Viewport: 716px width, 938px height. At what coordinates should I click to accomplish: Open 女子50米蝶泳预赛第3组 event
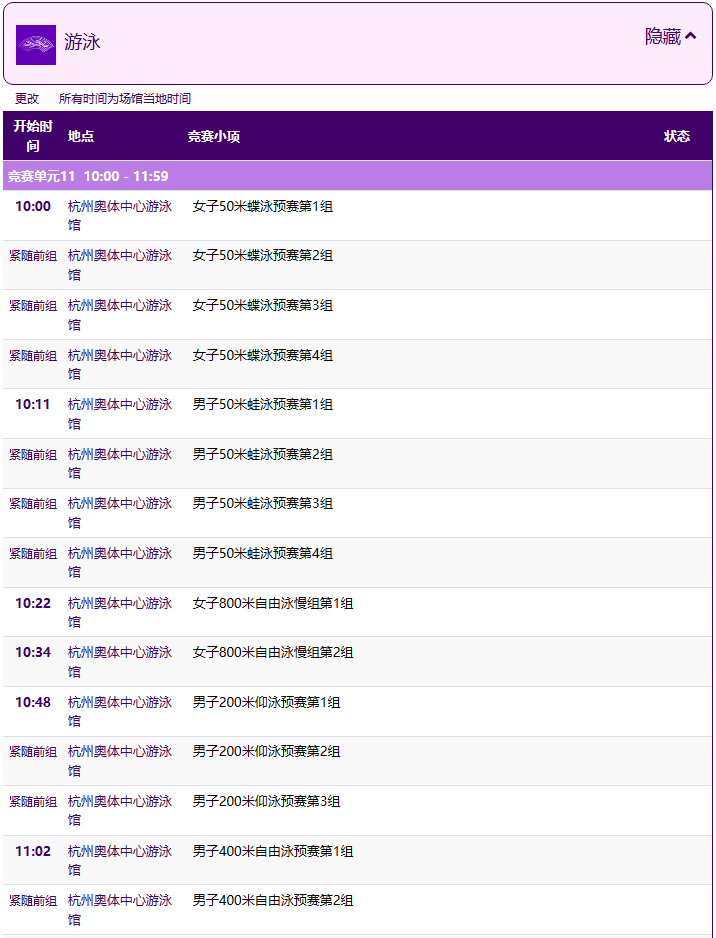(263, 306)
